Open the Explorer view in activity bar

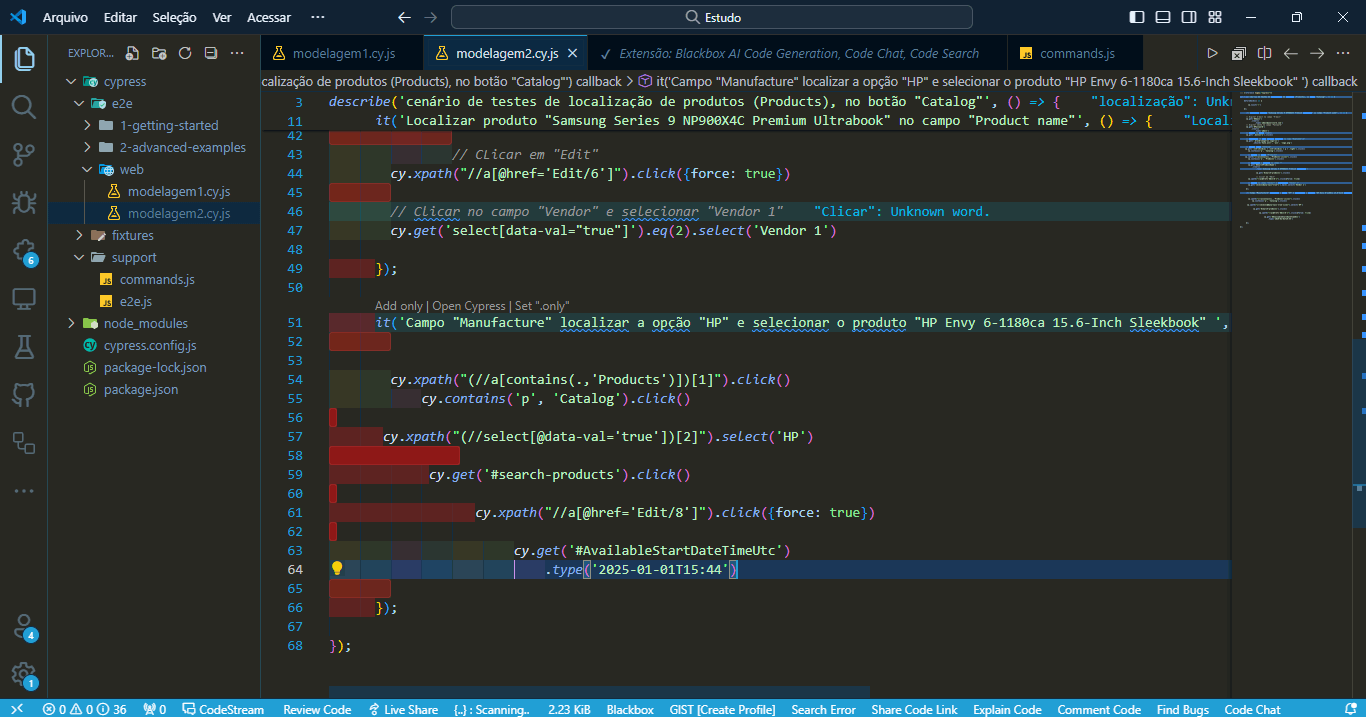24,58
